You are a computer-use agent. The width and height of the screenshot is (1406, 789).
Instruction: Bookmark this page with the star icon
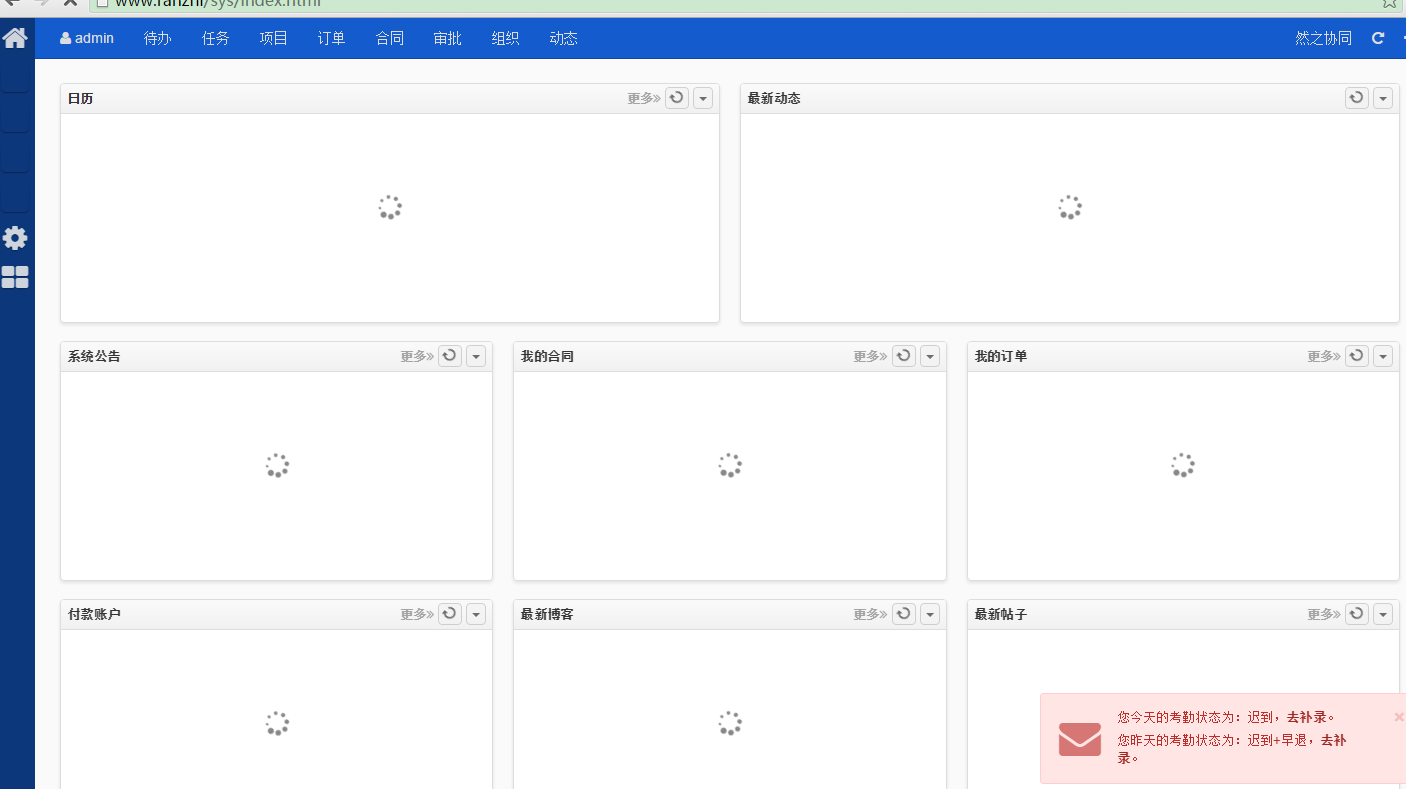coord(1389,3)
